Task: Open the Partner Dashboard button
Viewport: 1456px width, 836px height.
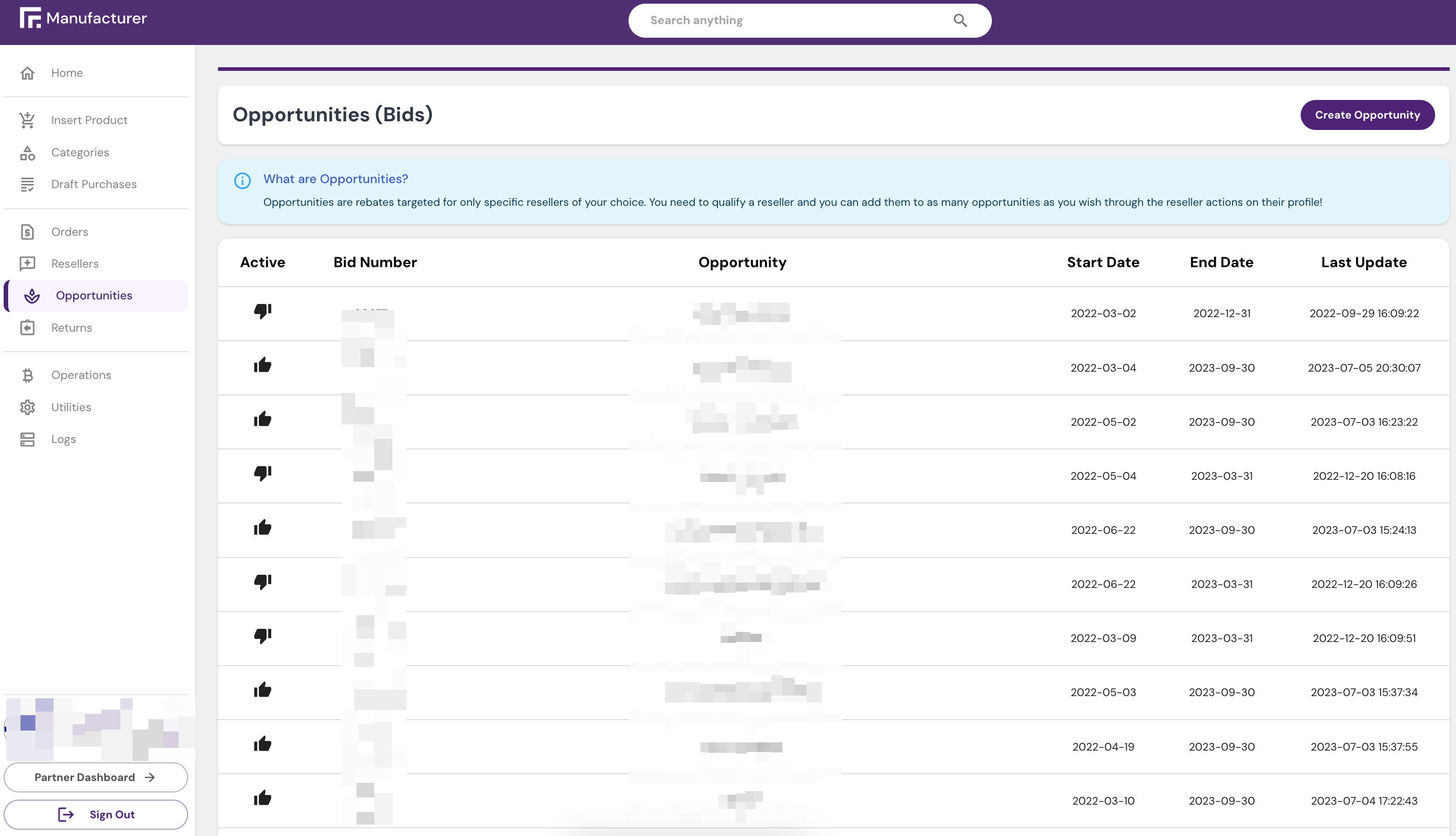Action: pyautogui.click(x=96, y=777)
